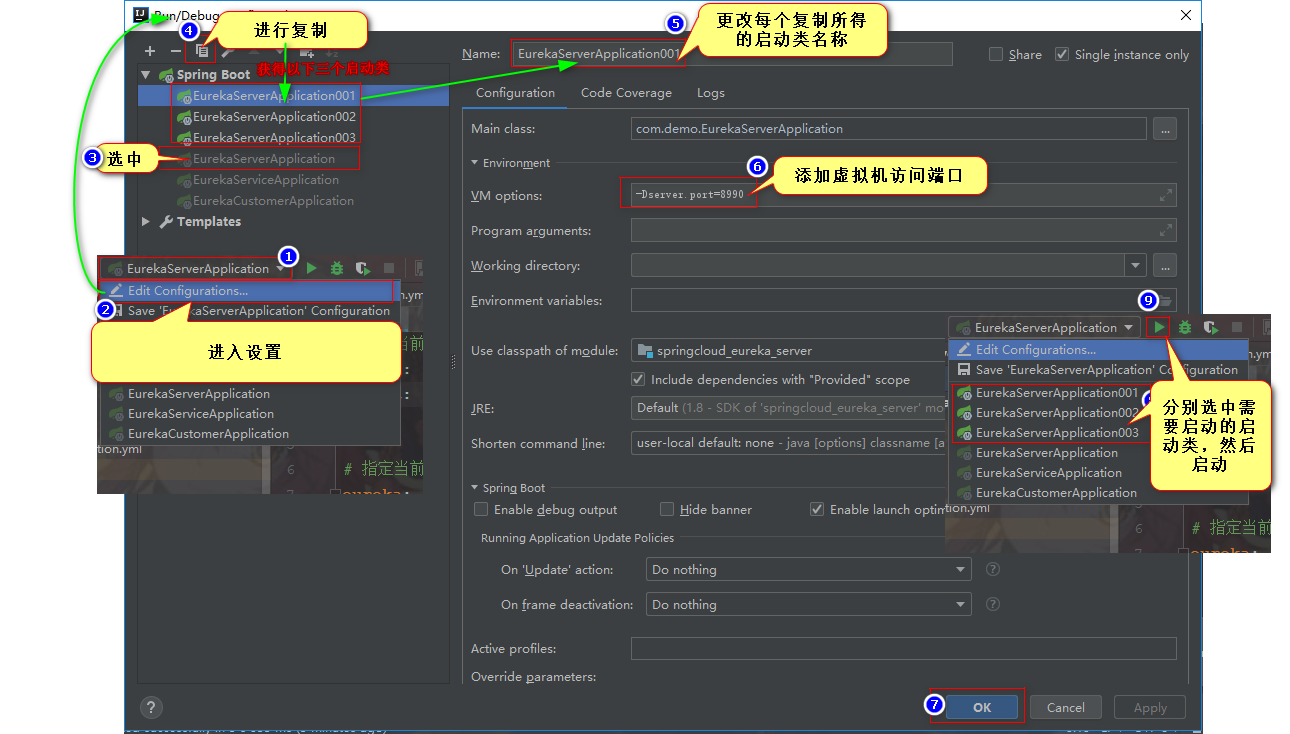Image resolution: width=1290 pixels, height=734 pixels.
Task: Open help for the On frame deactivation setting
Action: [x=993, y=604]
